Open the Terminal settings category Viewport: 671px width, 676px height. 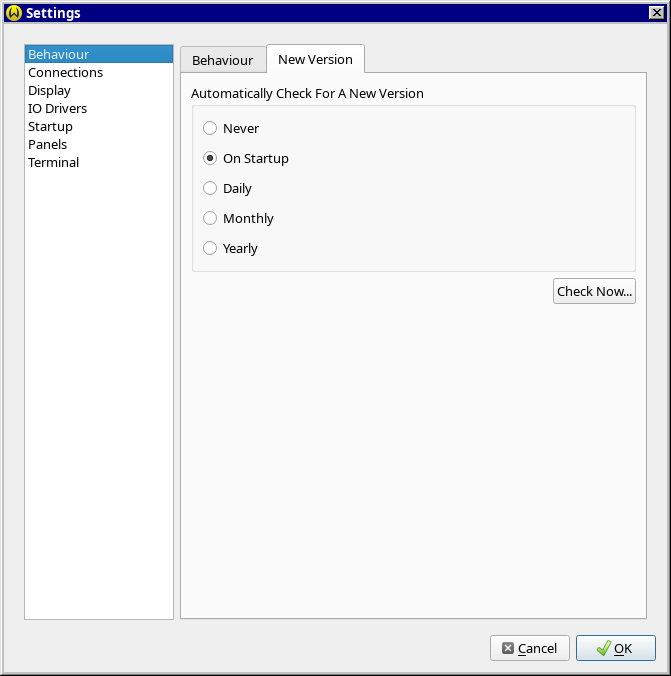[99, 163]
